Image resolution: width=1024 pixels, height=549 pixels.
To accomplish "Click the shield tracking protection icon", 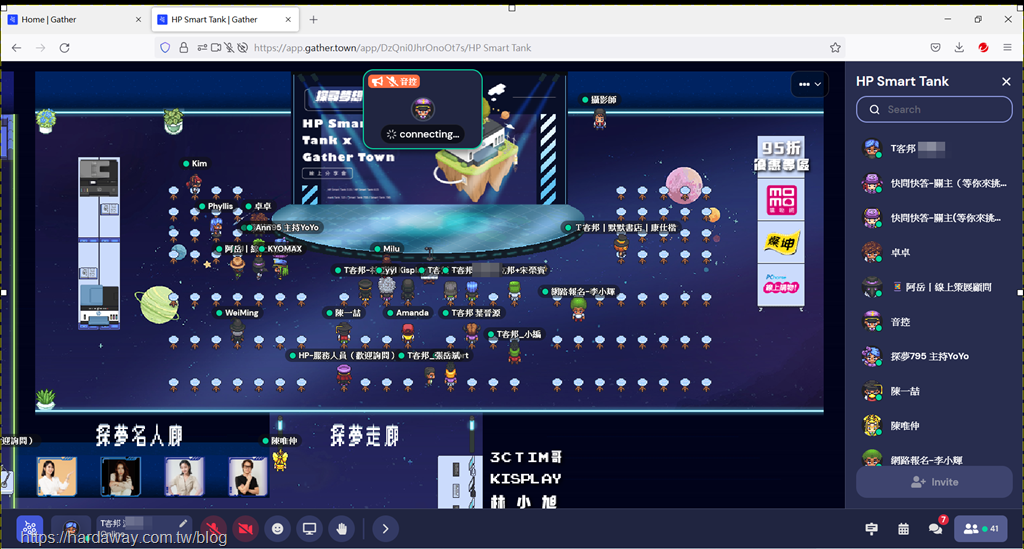I will (x=165, y=48).
